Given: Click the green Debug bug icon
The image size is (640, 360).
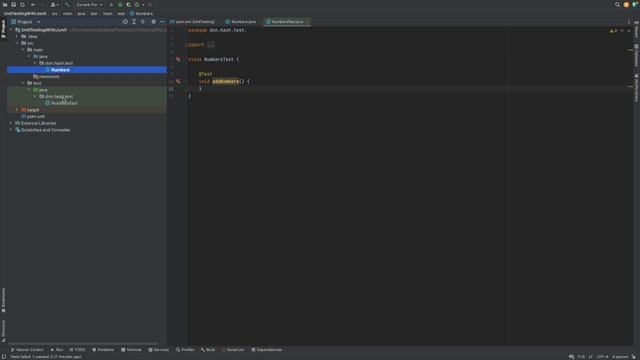Looking at the screenshot, I should click(120, 4).
